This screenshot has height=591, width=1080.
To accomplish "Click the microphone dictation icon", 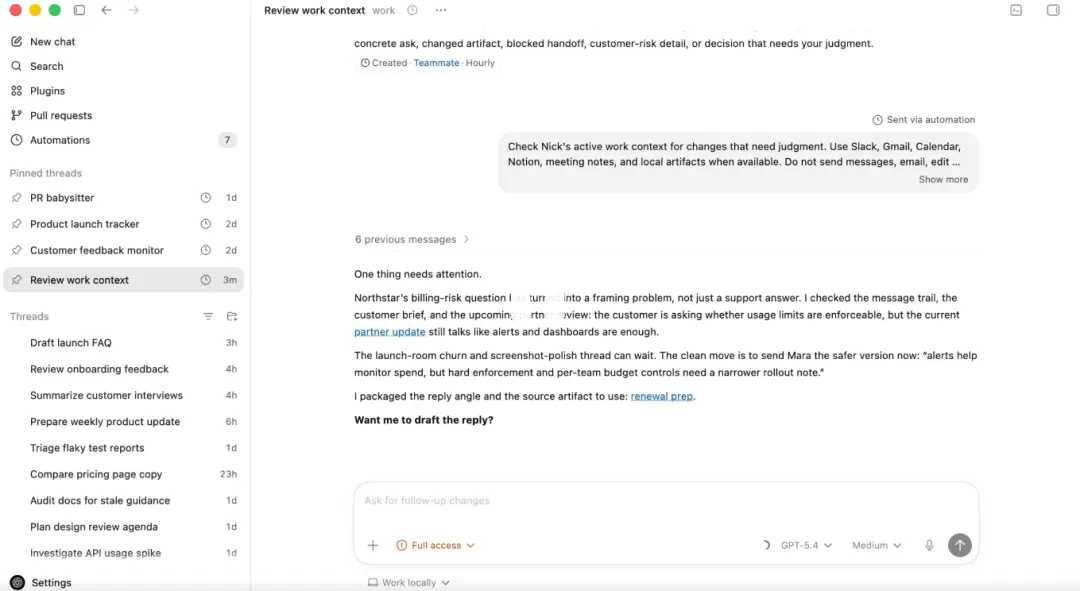I will pyautogui.click(x=929, y=545).
